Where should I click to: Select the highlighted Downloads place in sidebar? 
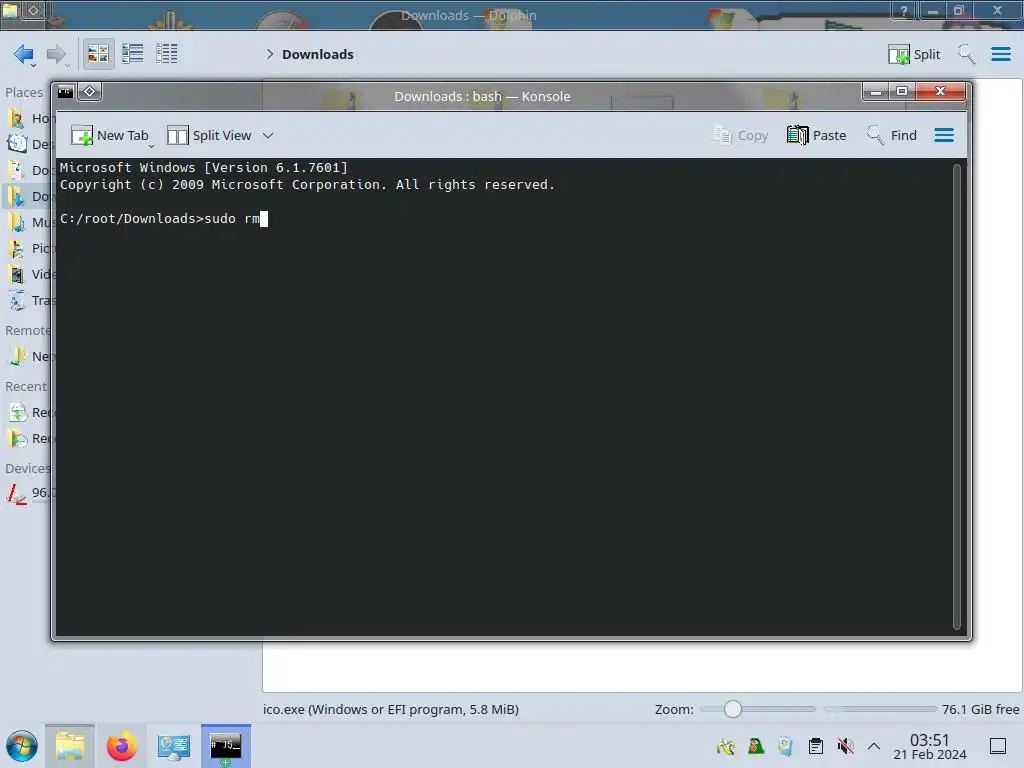[x=27, y=196]
